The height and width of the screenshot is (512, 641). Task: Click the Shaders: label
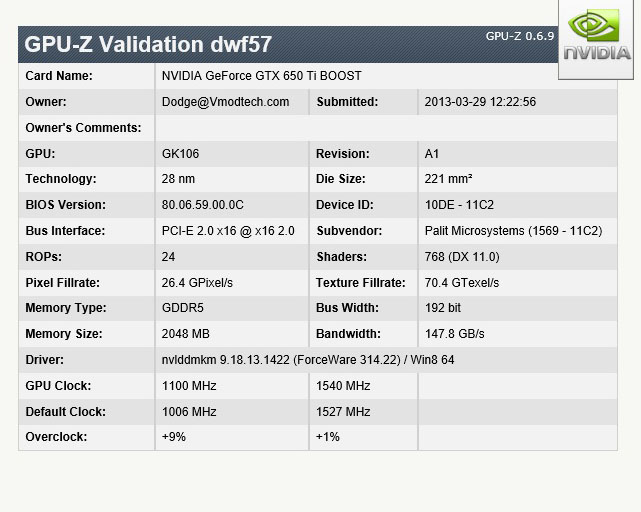pos(342,257)
